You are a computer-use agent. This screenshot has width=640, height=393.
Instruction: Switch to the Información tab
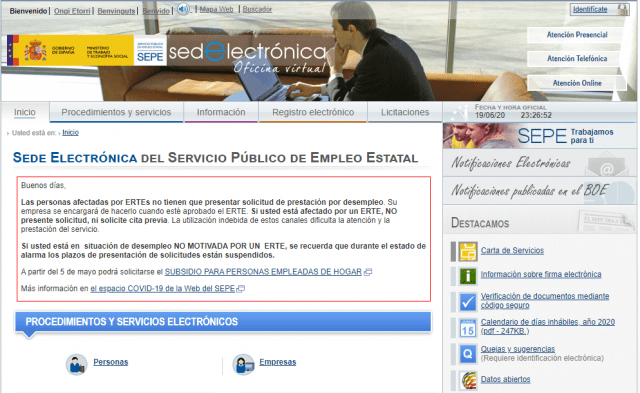point(221,112)
